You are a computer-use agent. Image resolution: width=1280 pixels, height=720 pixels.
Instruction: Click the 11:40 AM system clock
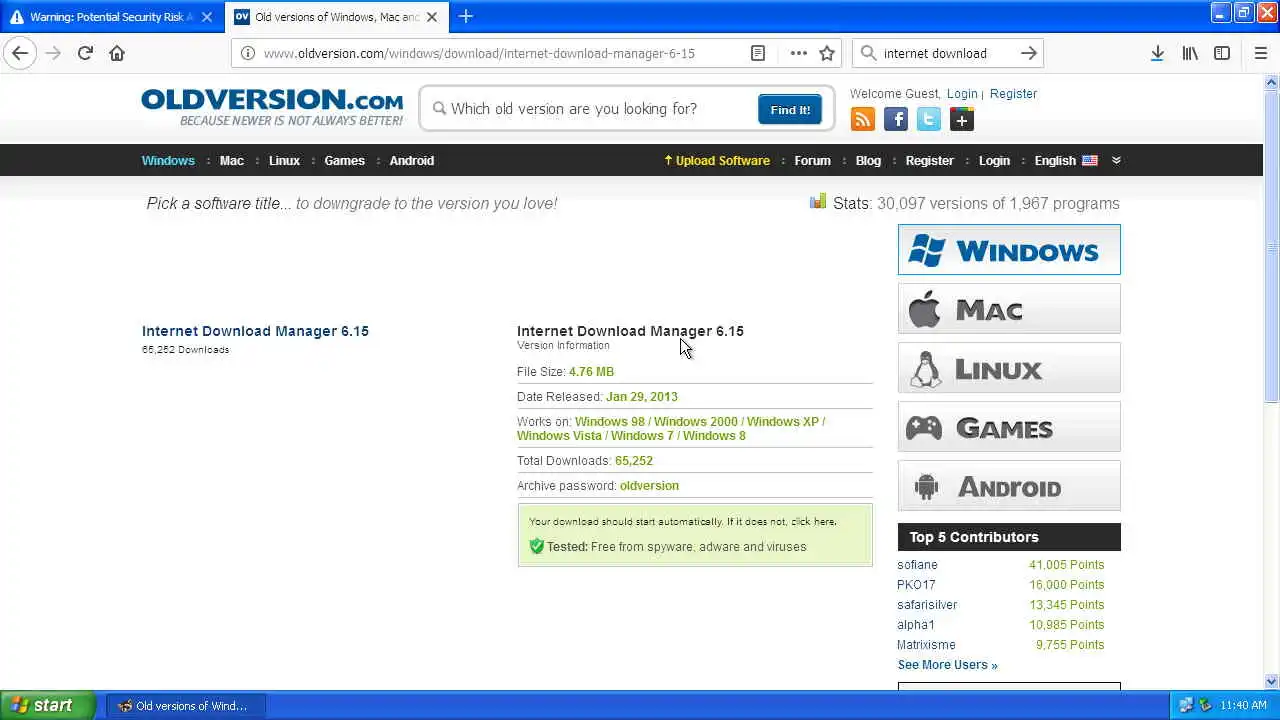(1243, 705)
